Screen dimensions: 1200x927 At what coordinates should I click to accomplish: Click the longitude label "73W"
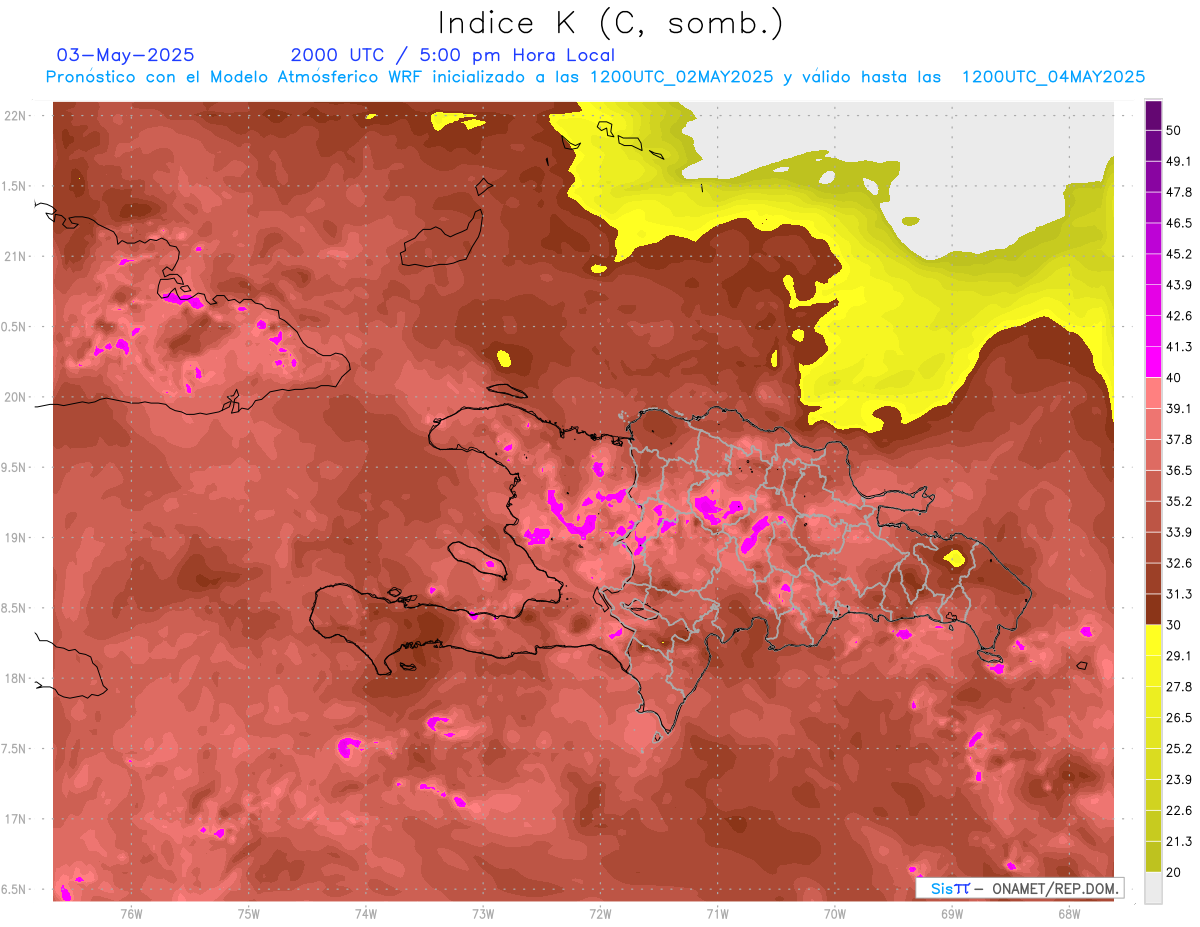[x=483, y=913]
